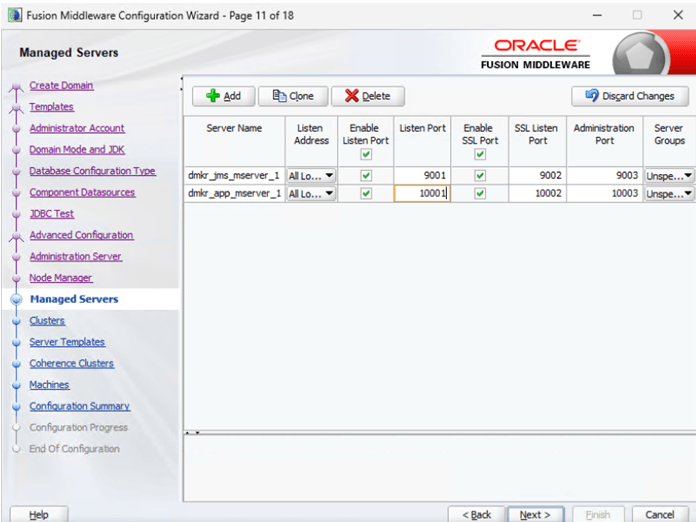696x522 pixels.
Task: Click the SSL Listen Port 10002 cell
Action: point(538,194)
